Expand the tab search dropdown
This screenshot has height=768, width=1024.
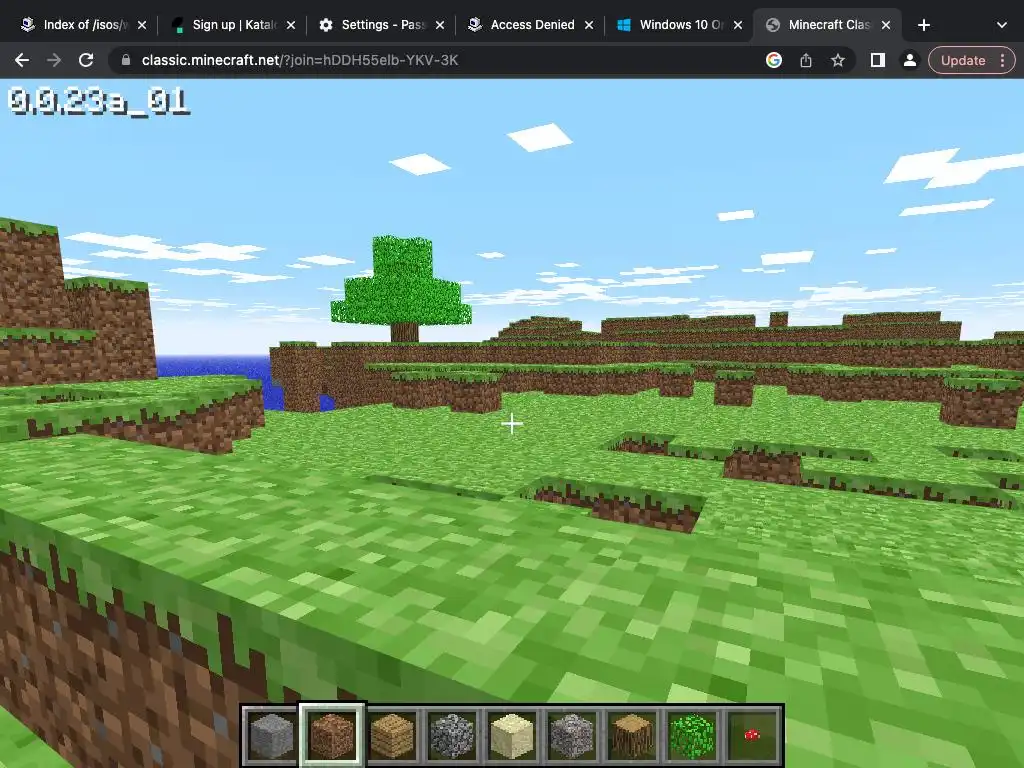(x=1002, y=25)
